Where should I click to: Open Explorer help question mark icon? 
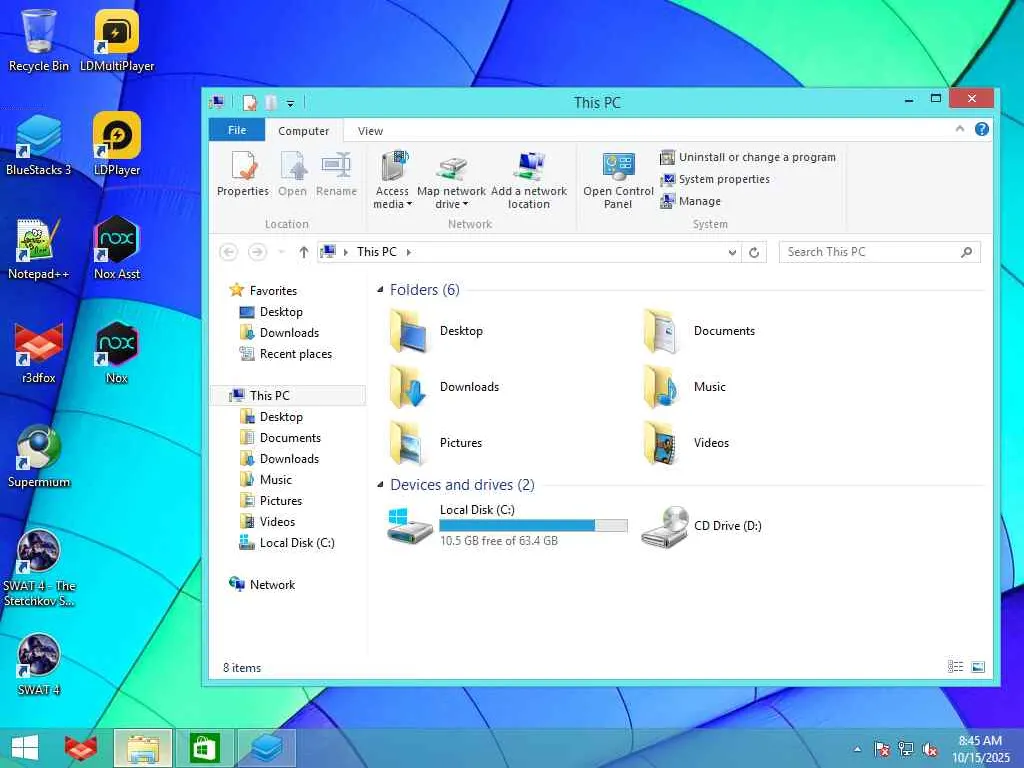pos(982,129)
